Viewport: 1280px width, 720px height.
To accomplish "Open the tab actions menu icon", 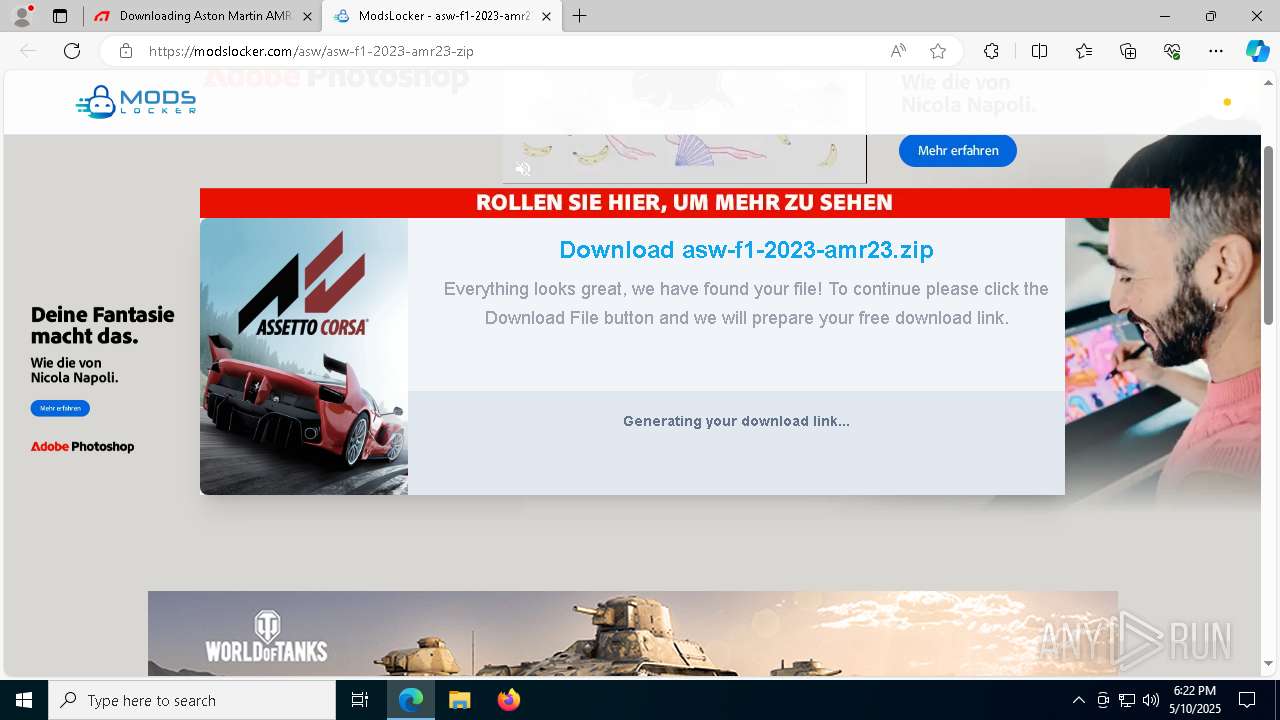I will [x=60, y=16].
